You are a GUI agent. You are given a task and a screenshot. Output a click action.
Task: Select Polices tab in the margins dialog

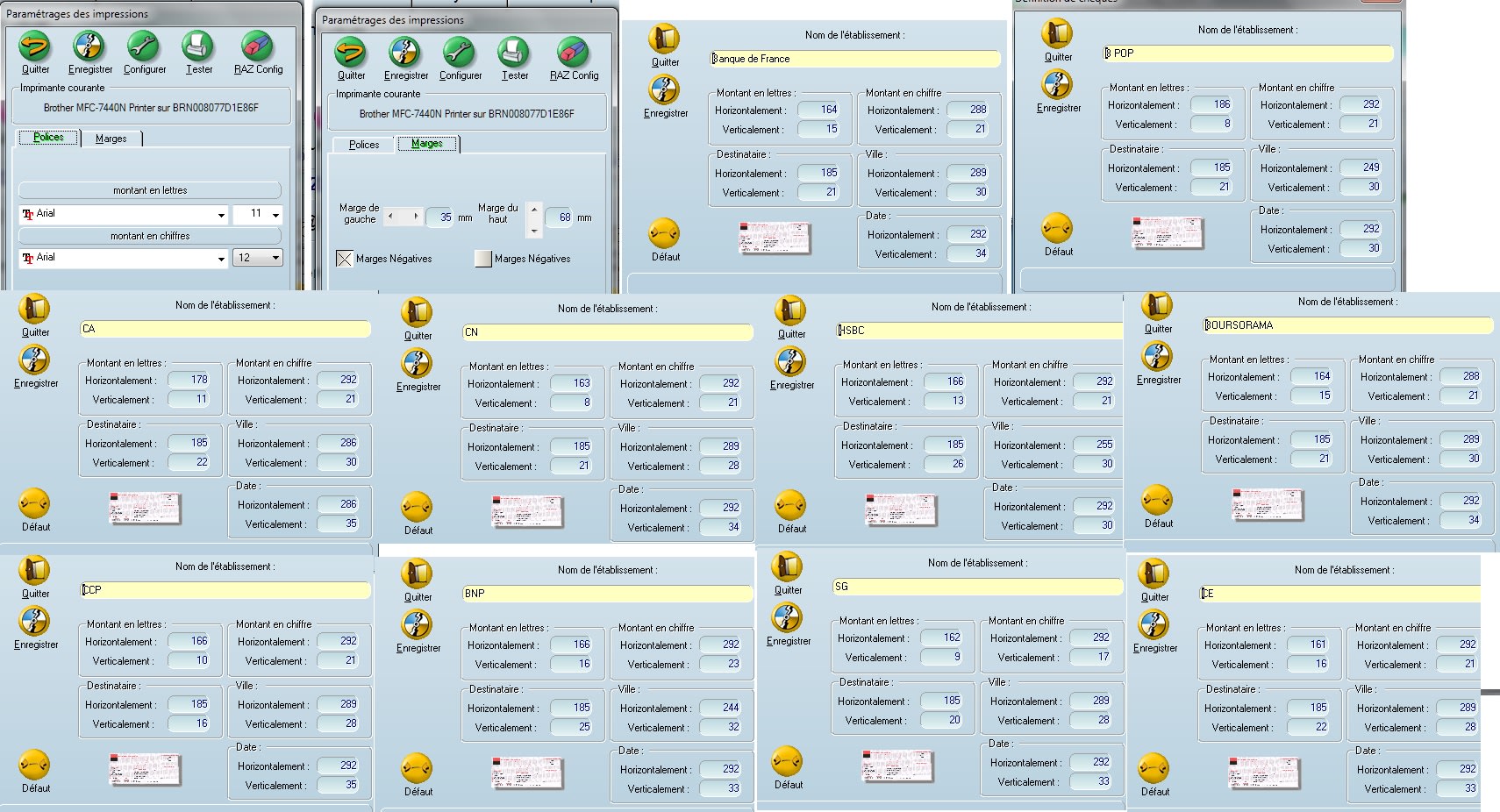(364, 145)
